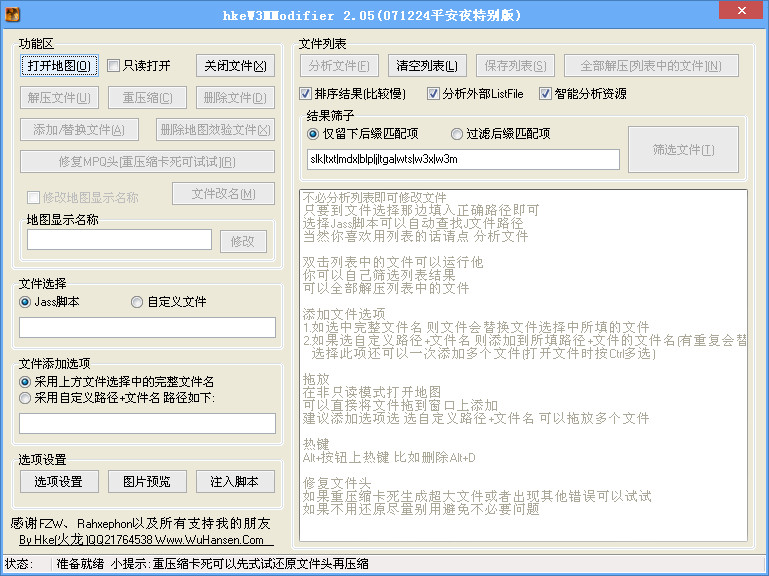Click the 重压缩(C) button

point(147,98)
